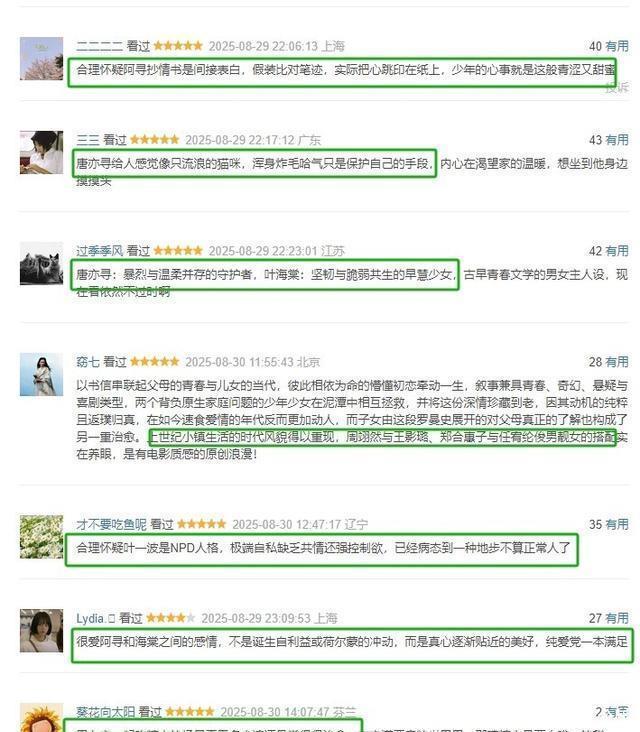
Task: Vote 有用 on the 35-vote NPD review
Action: (x=617, y=525)
